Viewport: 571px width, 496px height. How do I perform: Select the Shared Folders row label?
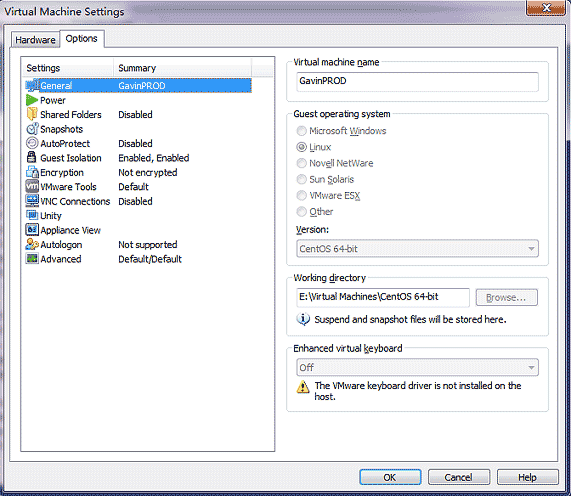click(x=71, y=115)
